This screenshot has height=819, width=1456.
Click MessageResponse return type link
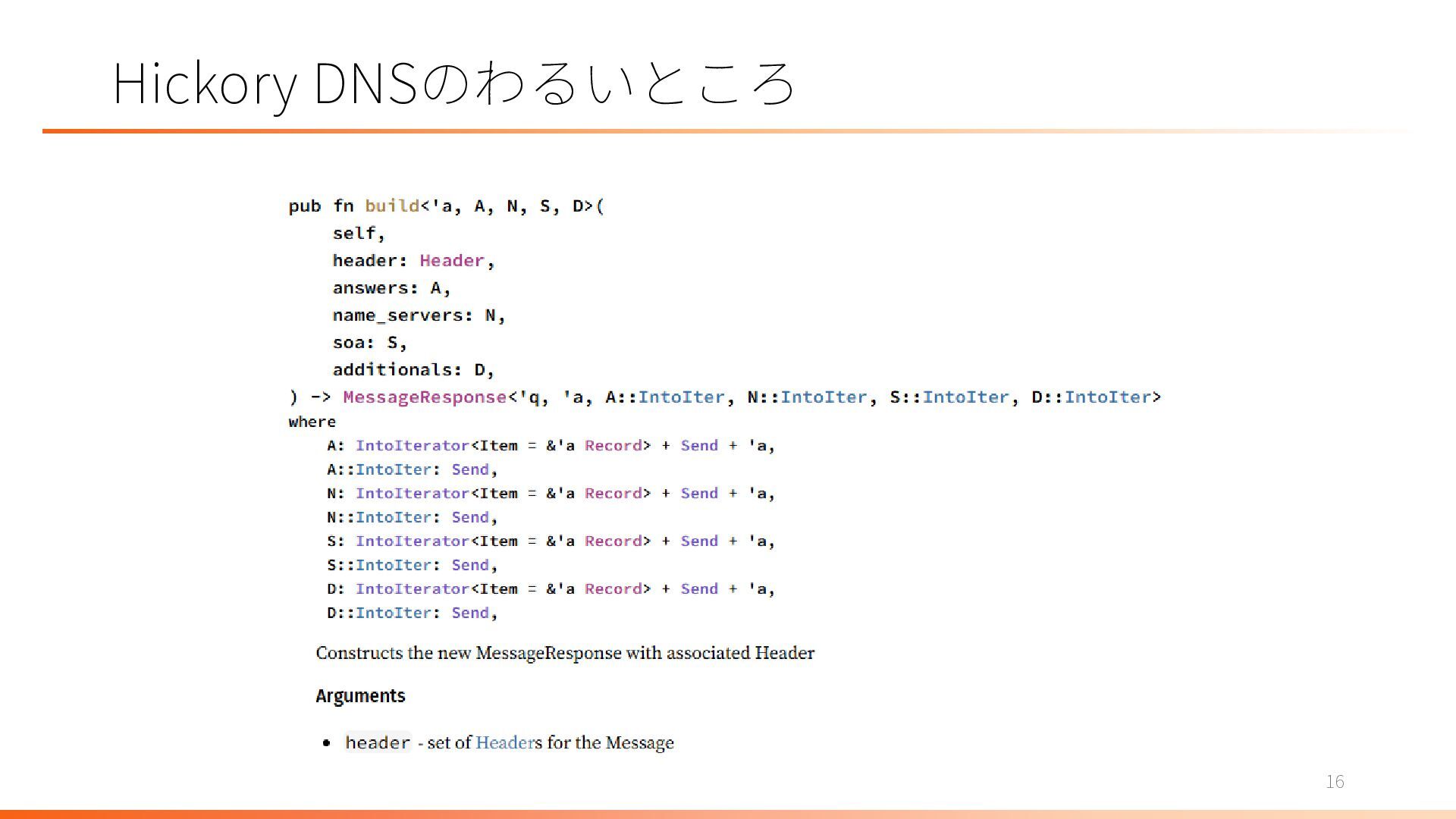coord(425,397)
